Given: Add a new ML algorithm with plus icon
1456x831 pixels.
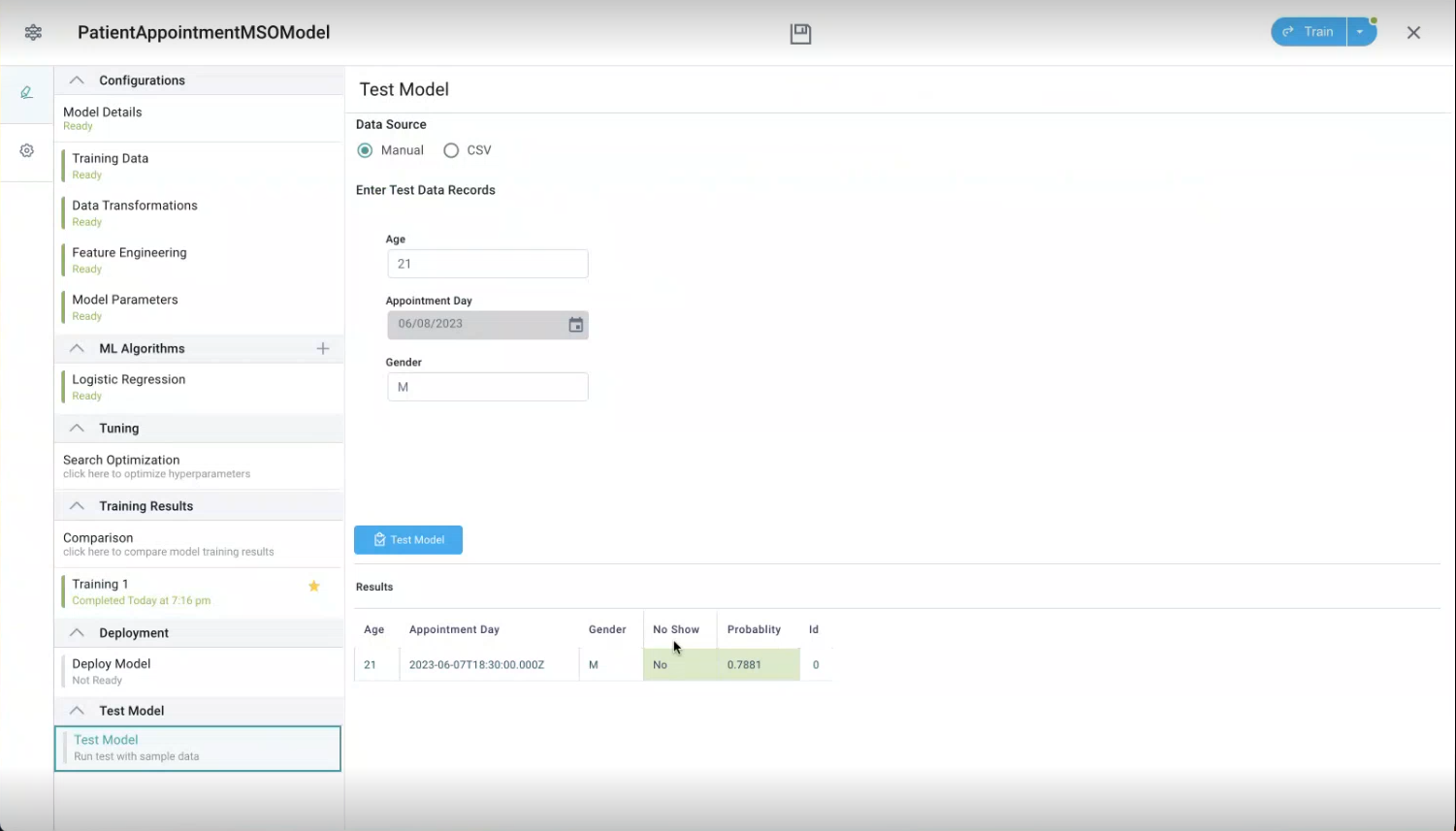Looking at the screenshot, I should [x=323, y=349].
